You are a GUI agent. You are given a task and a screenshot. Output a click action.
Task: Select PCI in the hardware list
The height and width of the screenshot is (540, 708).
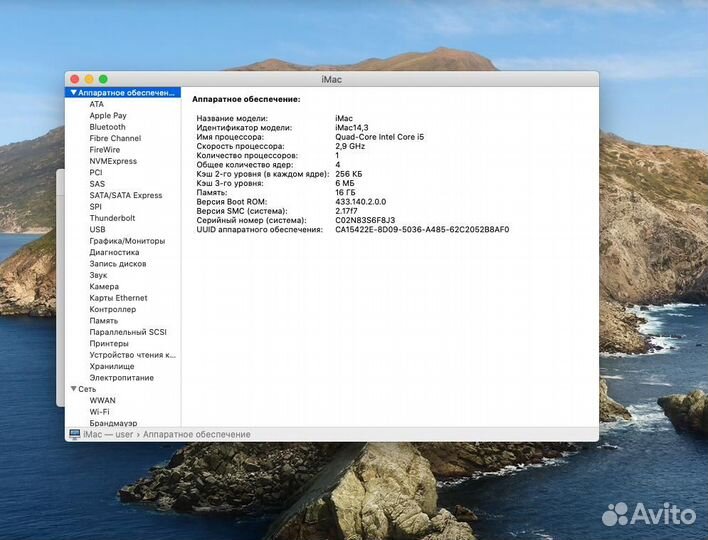point(96,172)
